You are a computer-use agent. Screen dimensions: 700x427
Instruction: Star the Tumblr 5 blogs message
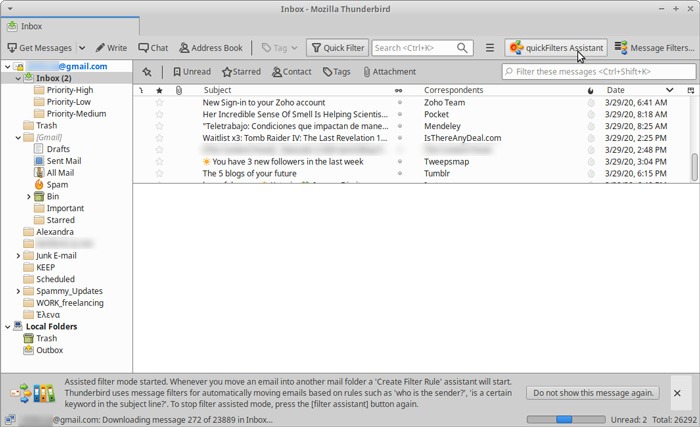tap(159, 173)
